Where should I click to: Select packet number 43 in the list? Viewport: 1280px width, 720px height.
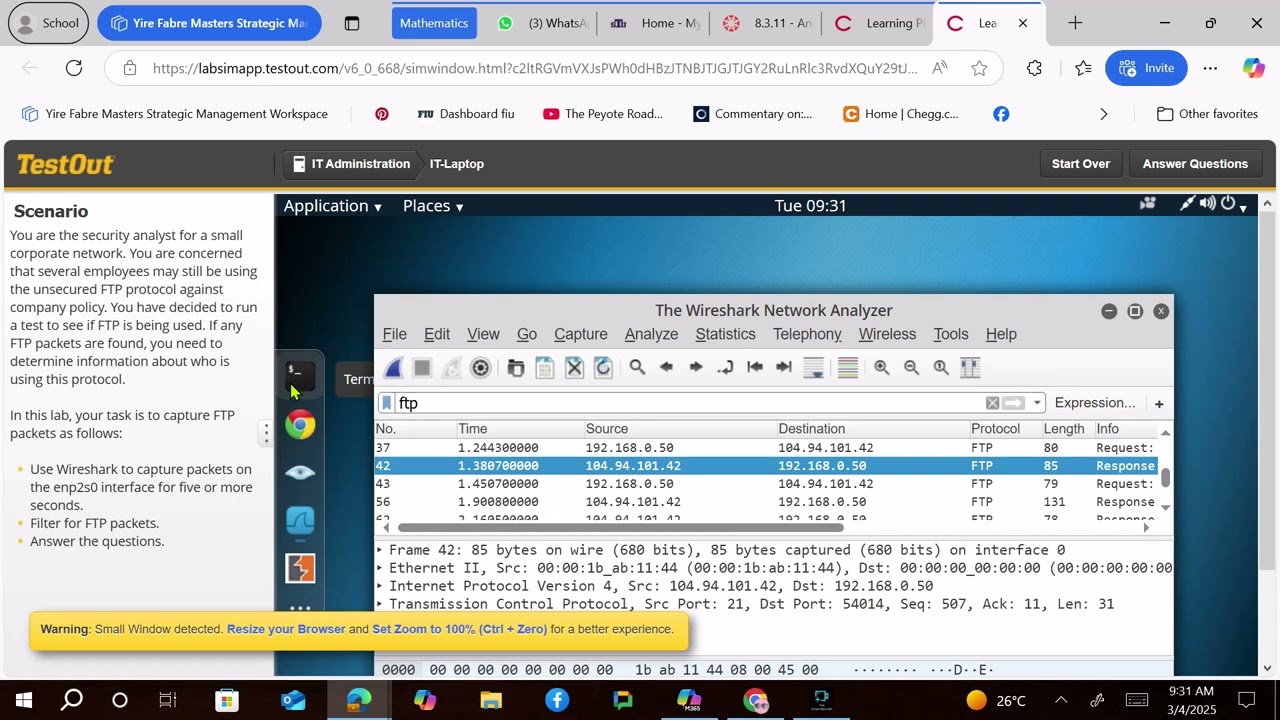(766, 484)
